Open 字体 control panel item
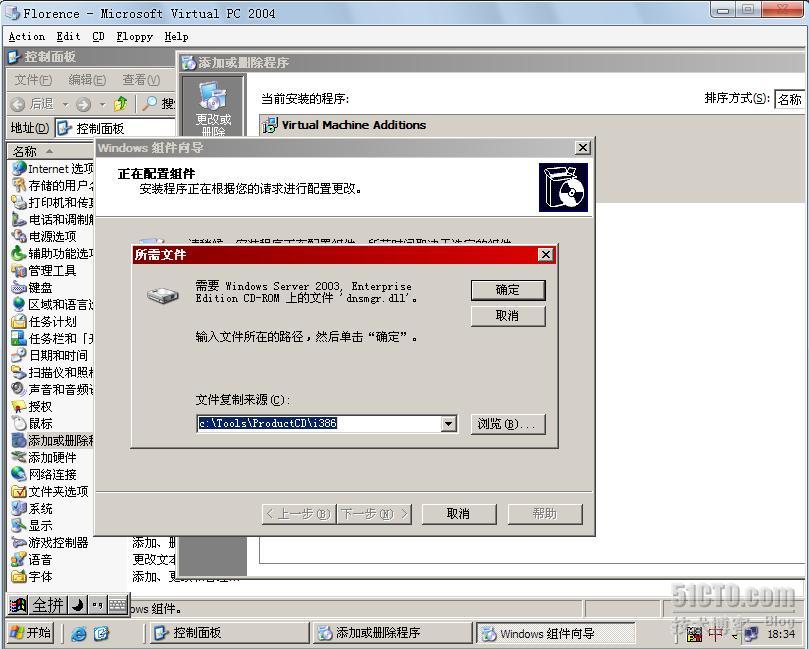 tap(33, 577)
